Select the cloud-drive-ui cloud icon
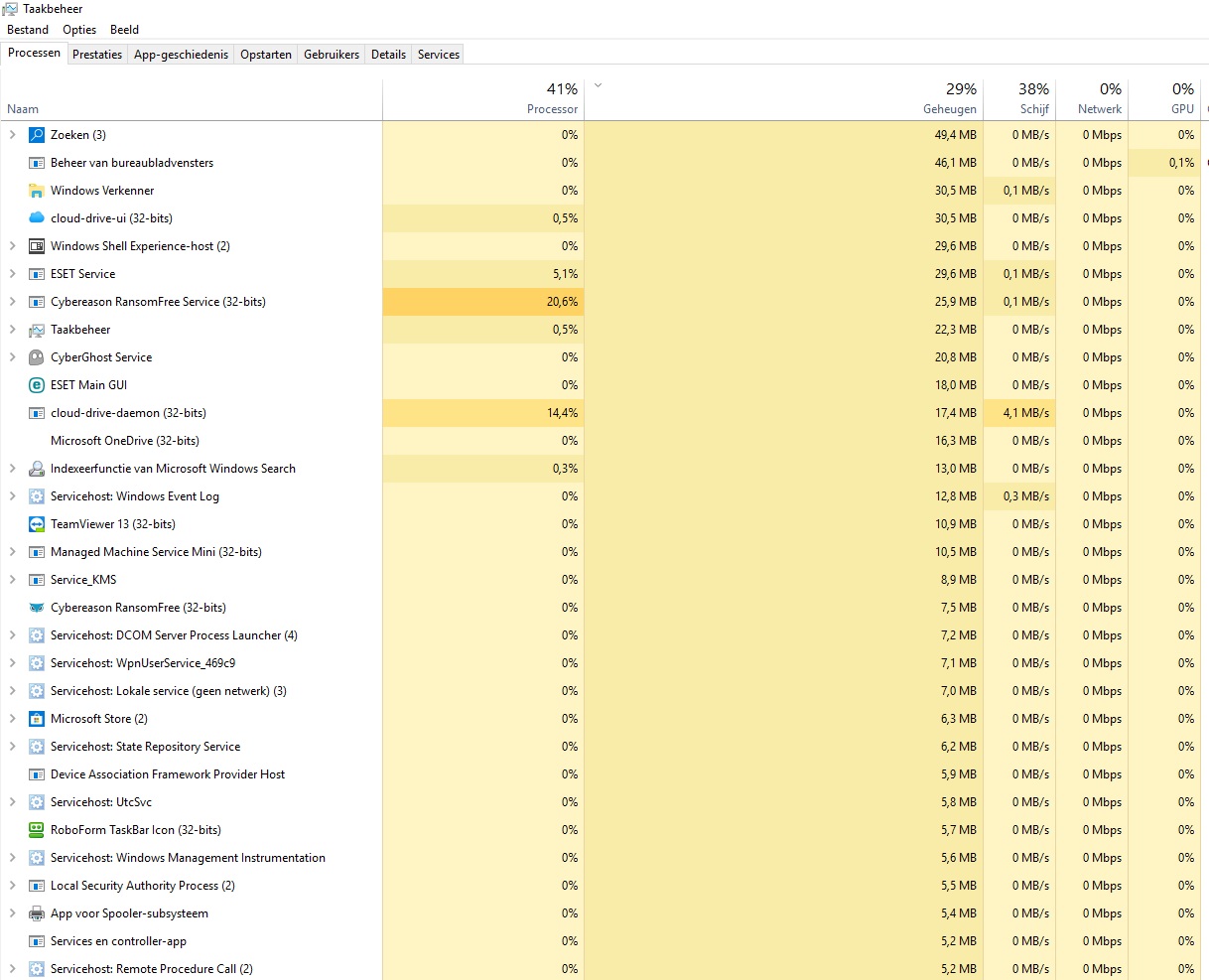Viewport: 1209px width, 980px height. click(37, 218)
